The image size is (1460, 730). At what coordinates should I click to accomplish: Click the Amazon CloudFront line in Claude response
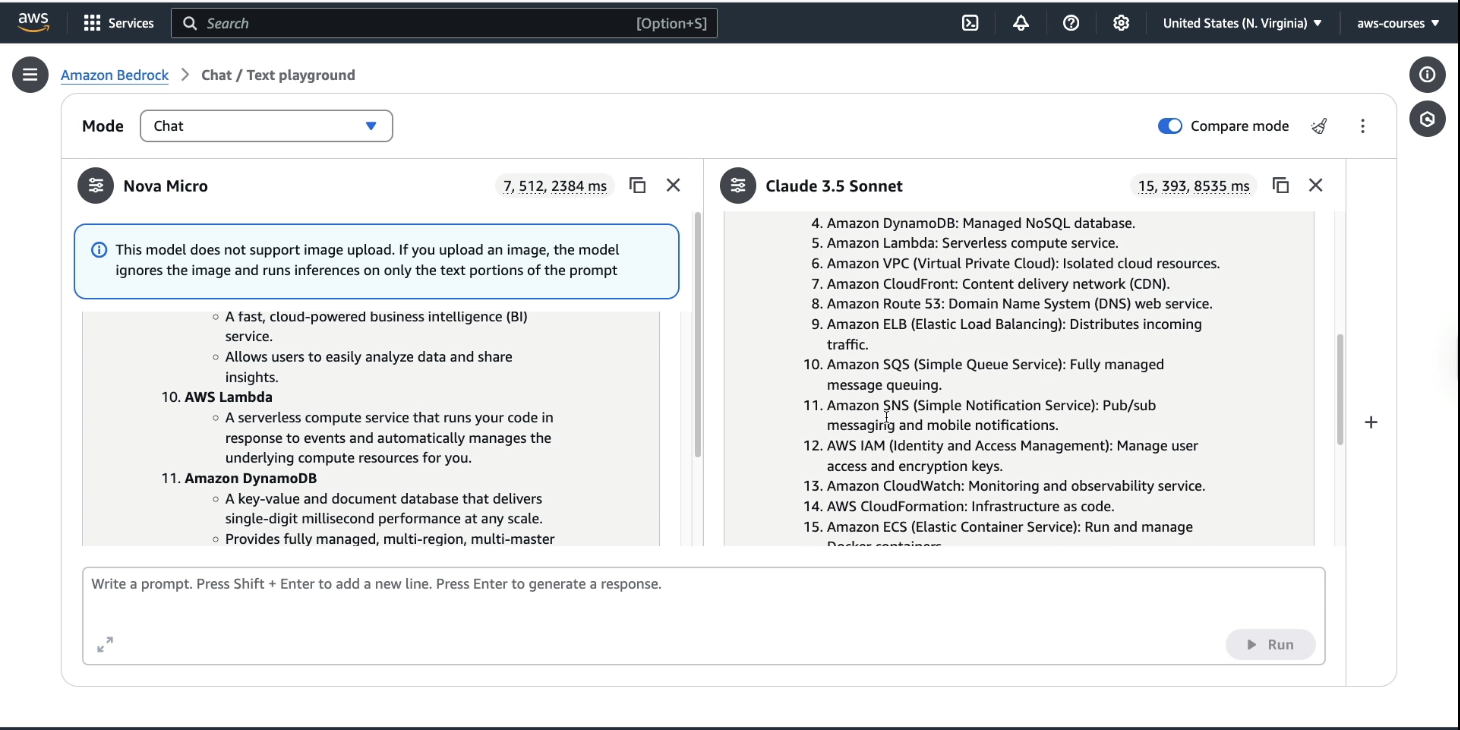pos(998,284)
